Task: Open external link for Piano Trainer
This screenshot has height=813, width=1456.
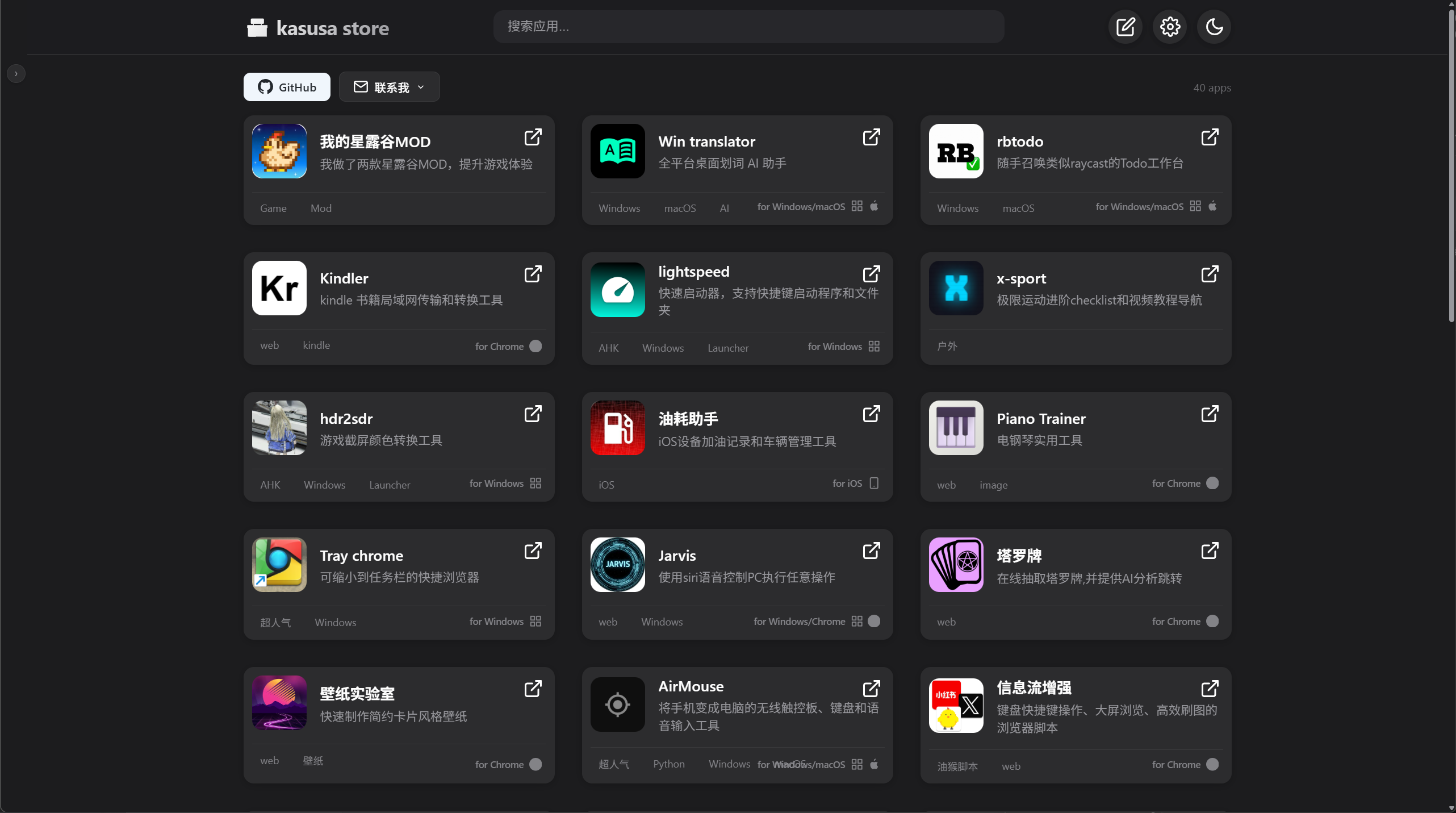Action: [x=1210, y=414]
